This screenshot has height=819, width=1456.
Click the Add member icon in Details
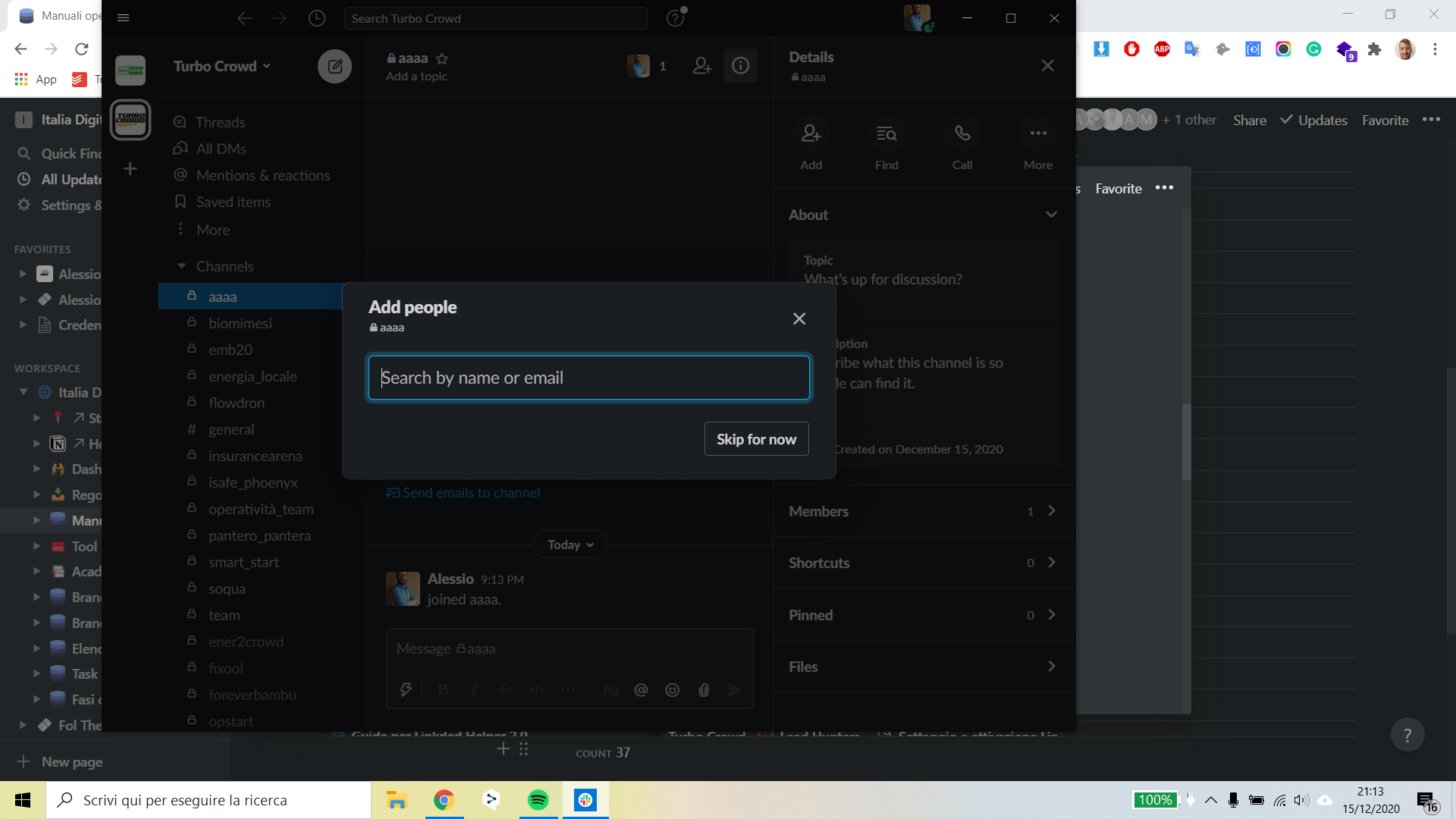pyautogui.click(x=811, y=134)
